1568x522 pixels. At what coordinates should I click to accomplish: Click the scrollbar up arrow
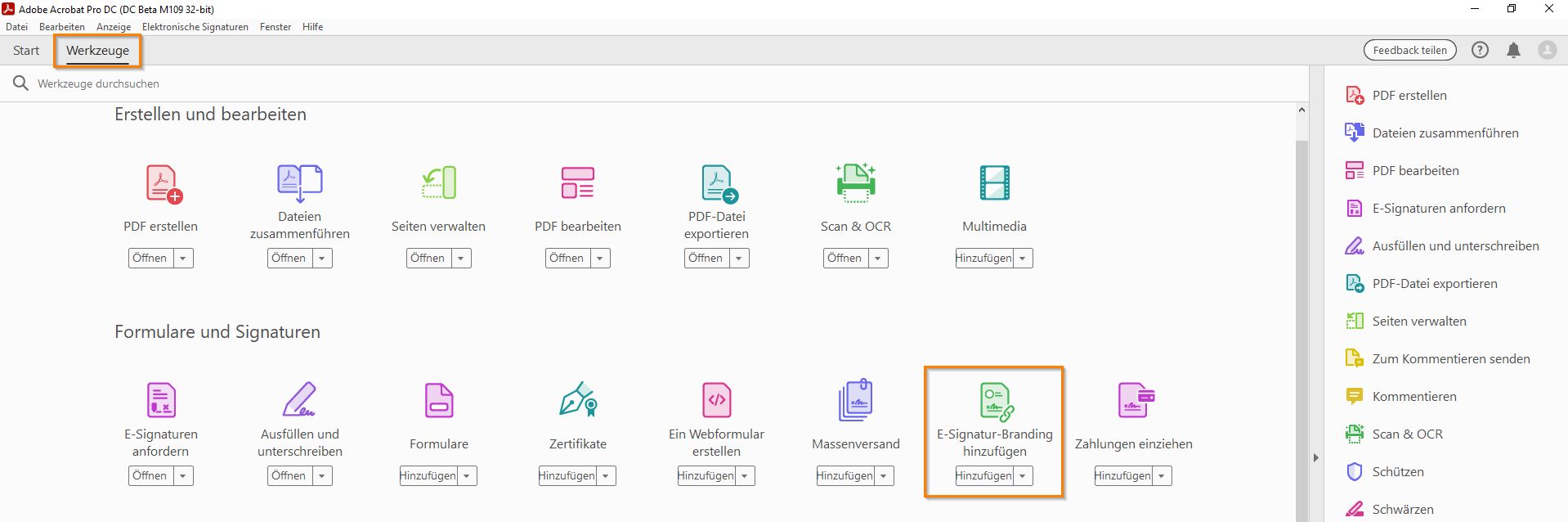(1301, 110)
